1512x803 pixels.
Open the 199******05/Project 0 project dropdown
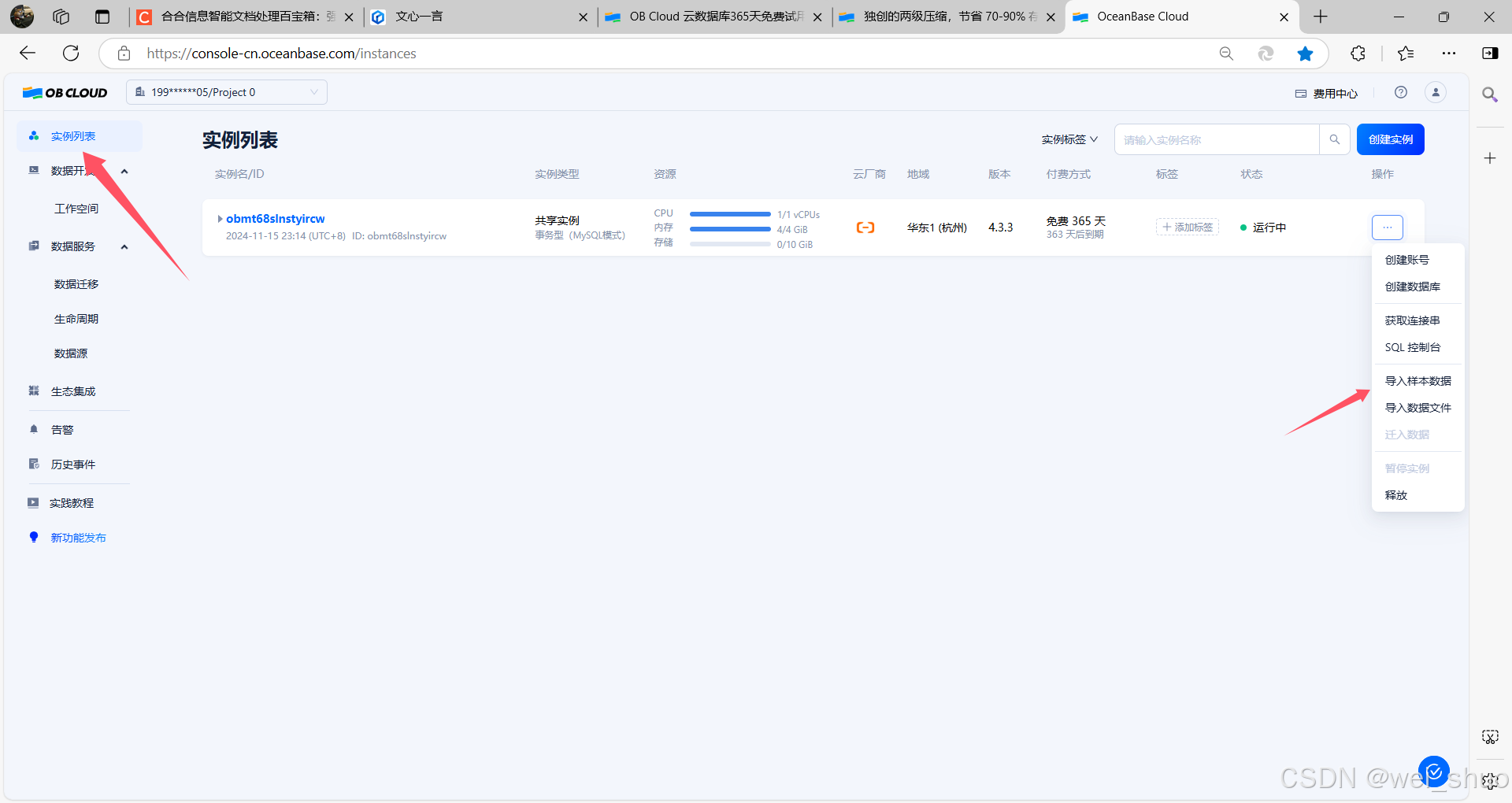point(227,92)
